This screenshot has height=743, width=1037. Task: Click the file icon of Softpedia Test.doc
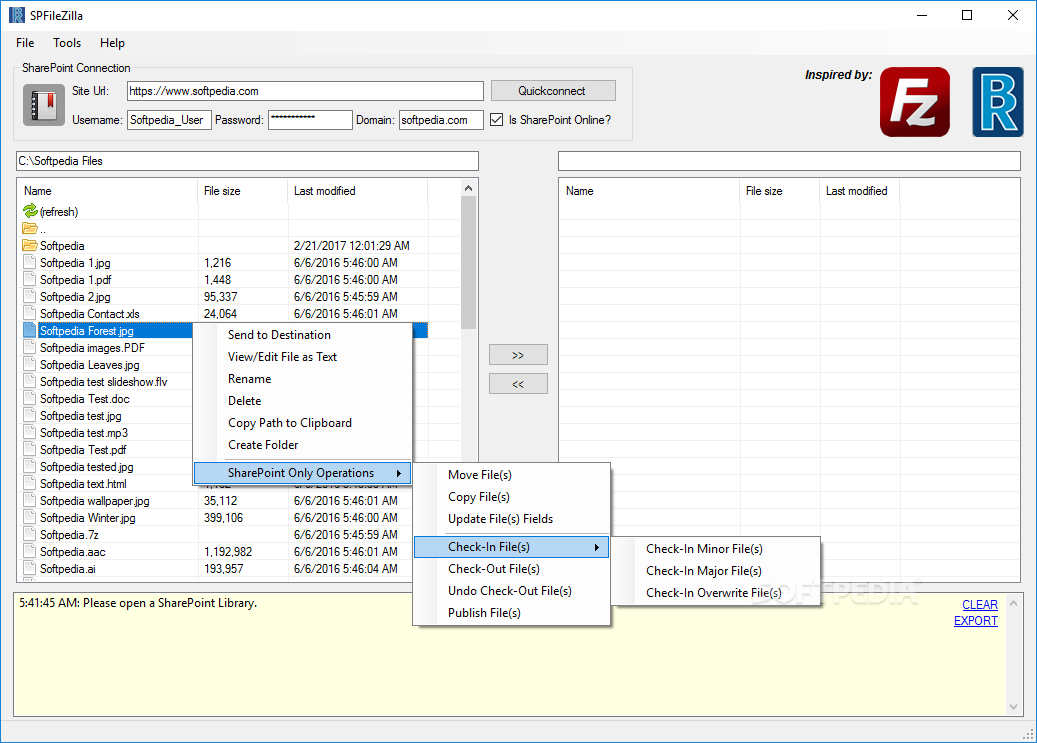point(29,398)
